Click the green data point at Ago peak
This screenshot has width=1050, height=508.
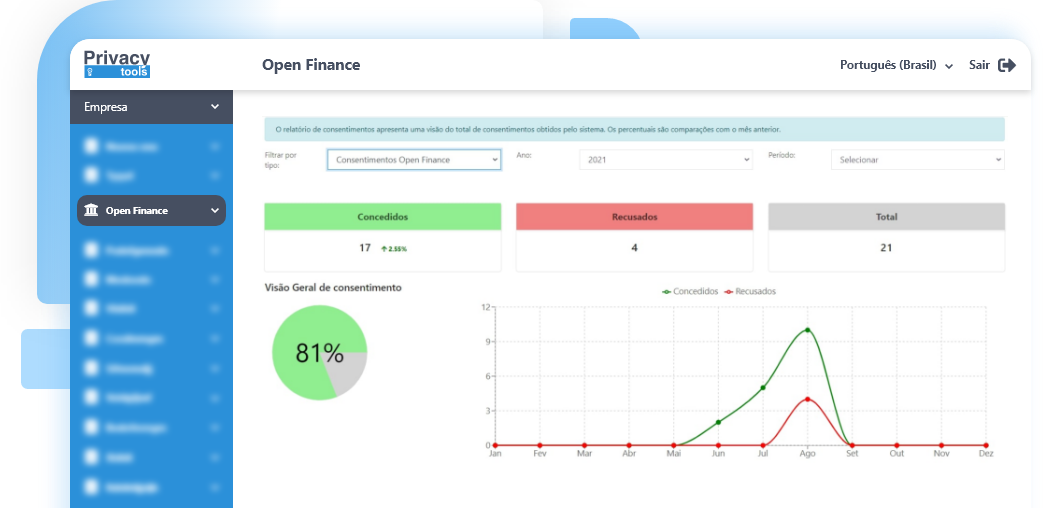point(808,330)
